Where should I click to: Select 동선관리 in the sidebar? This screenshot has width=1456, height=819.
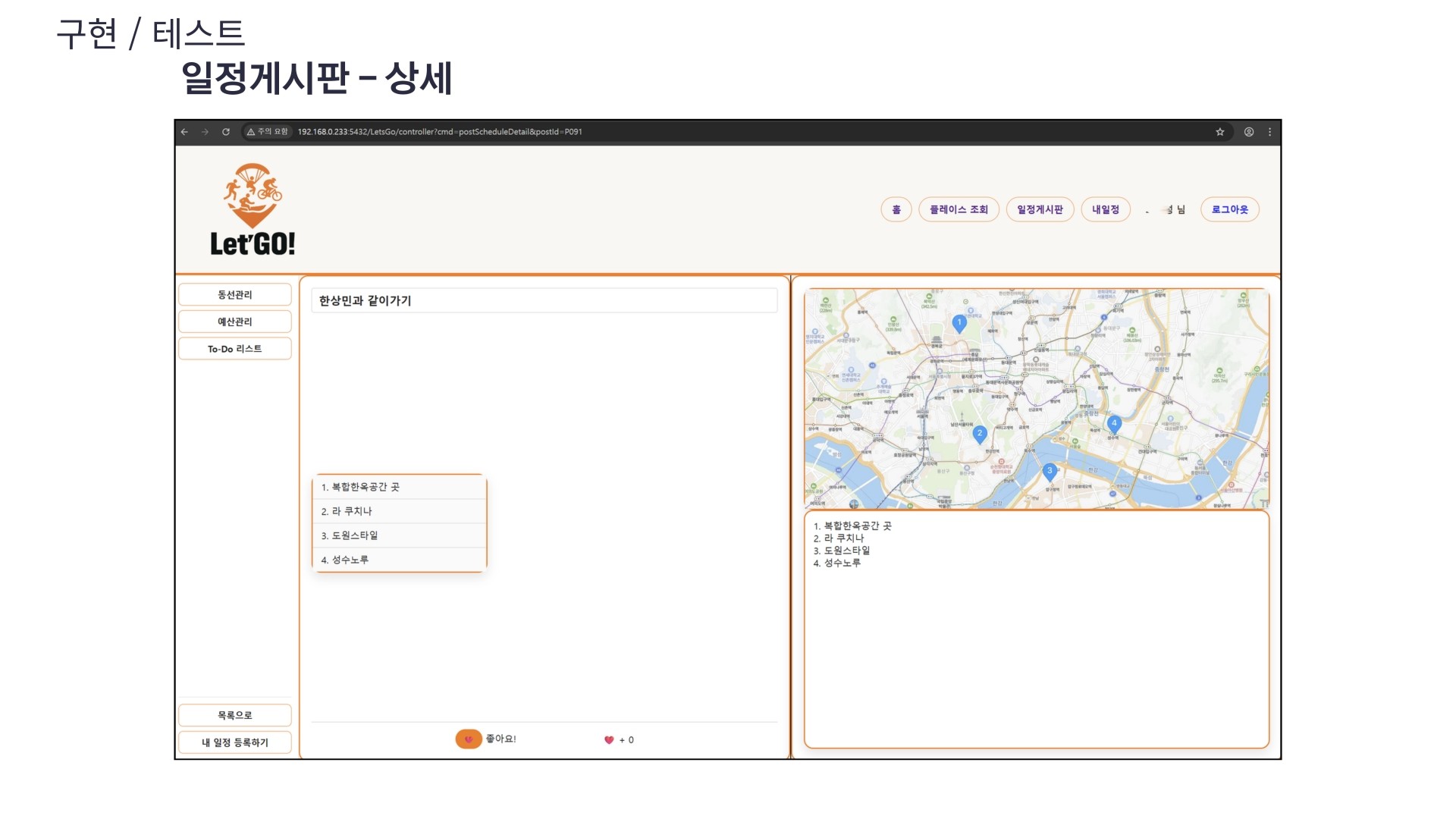click(x=235, y=295)
